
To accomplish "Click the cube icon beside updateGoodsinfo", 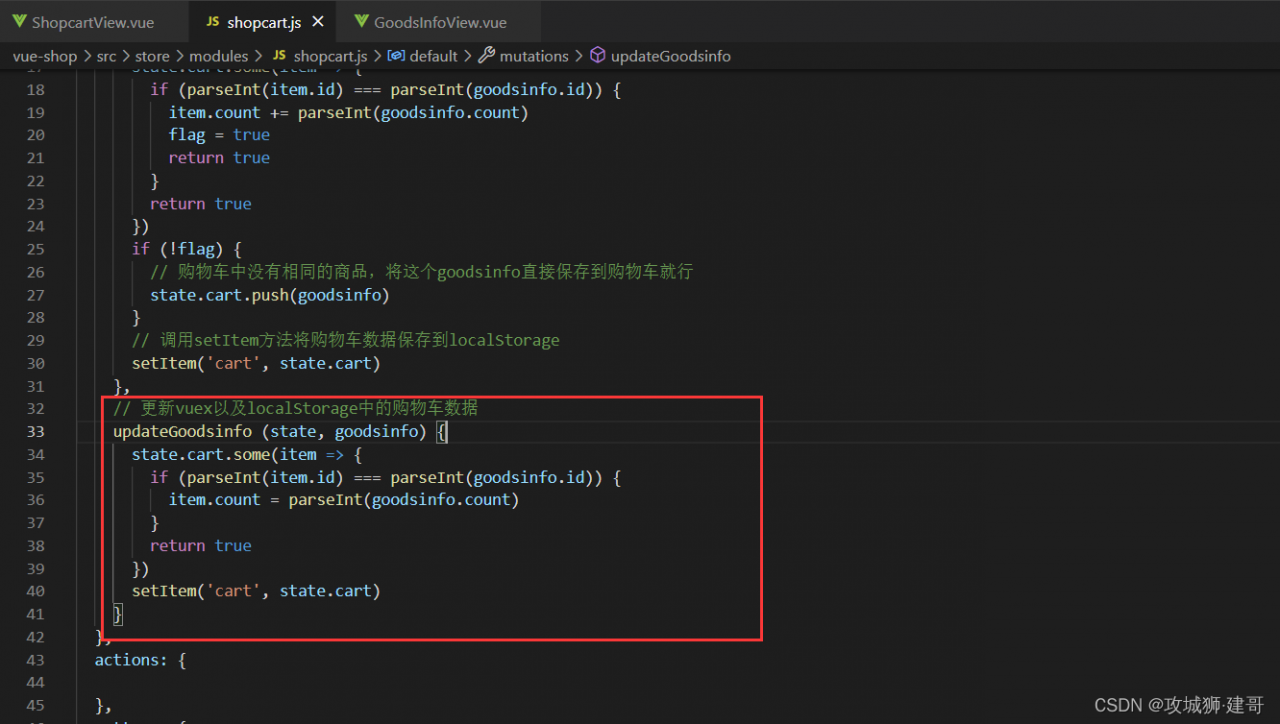I will pos(598,56).
